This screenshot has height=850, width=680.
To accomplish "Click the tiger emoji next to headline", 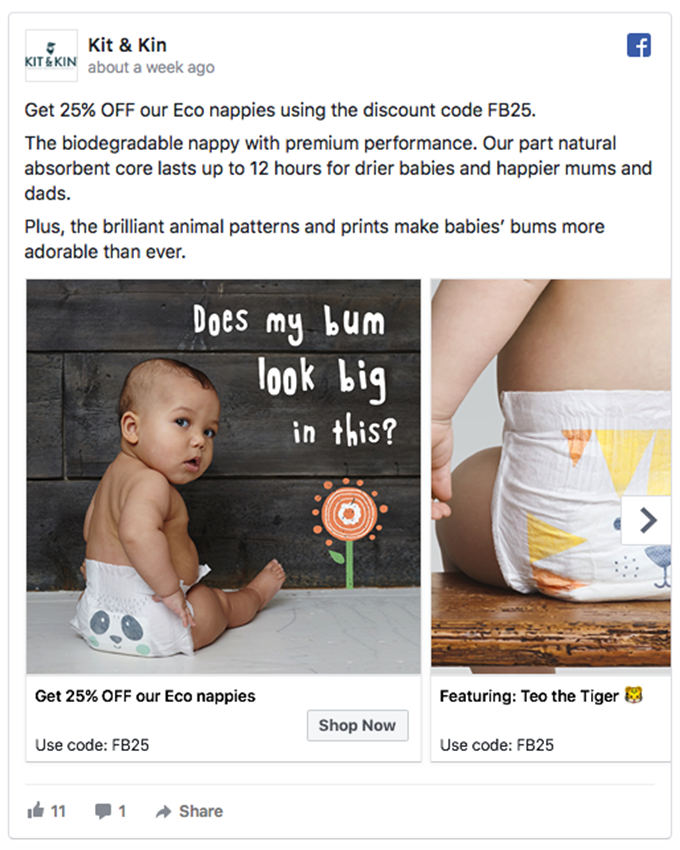I will click(x=633, y=695).
